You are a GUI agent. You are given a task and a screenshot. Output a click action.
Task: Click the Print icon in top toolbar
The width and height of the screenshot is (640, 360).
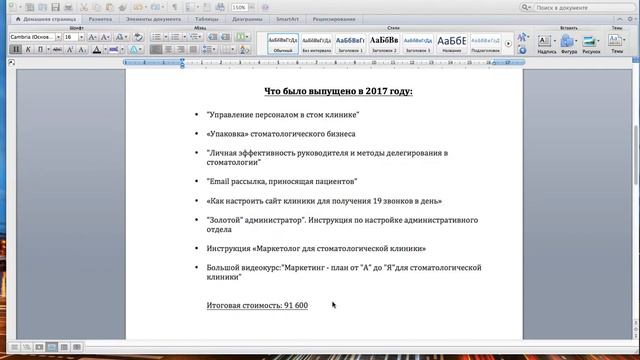tap(68, 7)
